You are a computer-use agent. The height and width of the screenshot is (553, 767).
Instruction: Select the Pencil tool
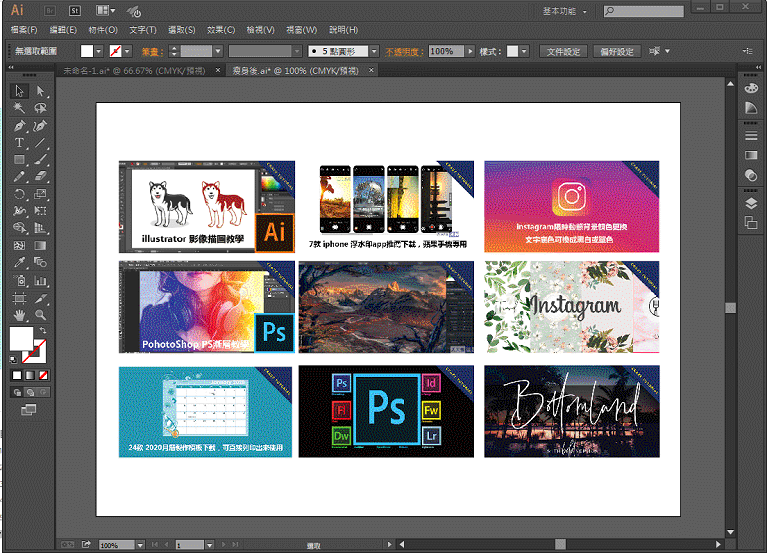click(x=19, y=177)
